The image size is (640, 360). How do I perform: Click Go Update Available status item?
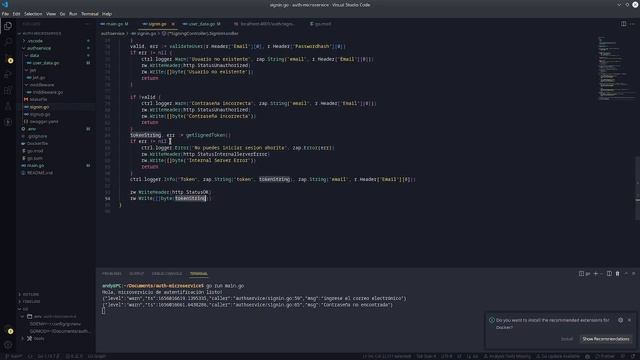(x=558, y=356)
